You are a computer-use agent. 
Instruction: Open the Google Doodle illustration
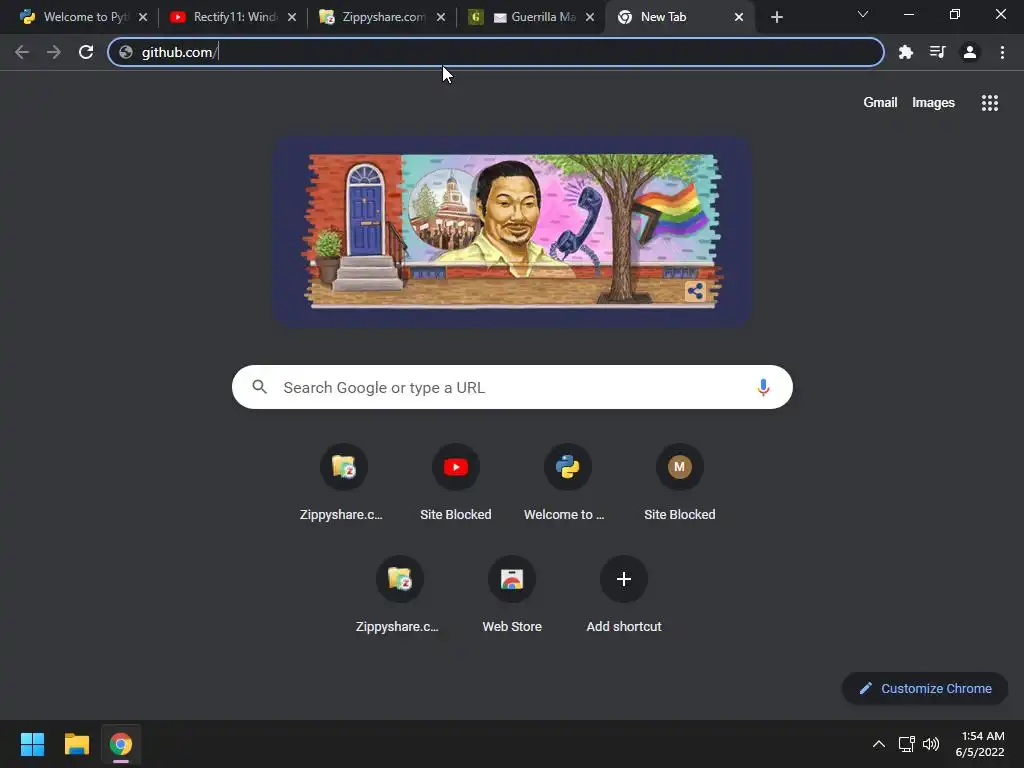[x=512, y=231]
